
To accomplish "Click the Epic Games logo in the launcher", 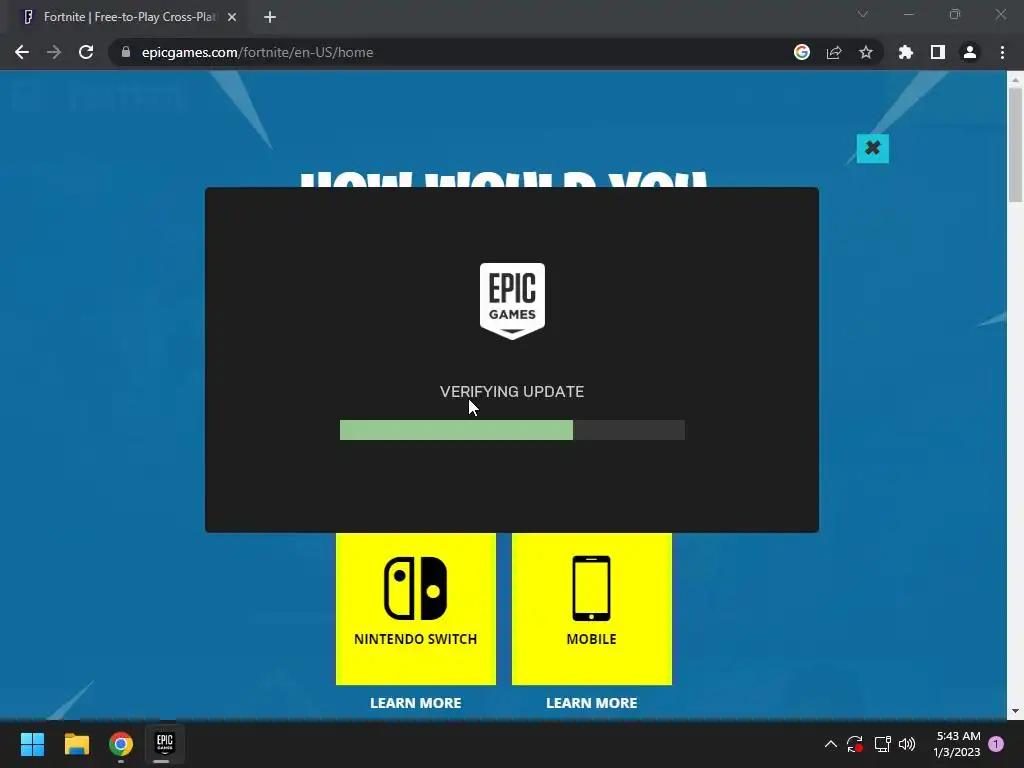I will (x=512, y=301).
